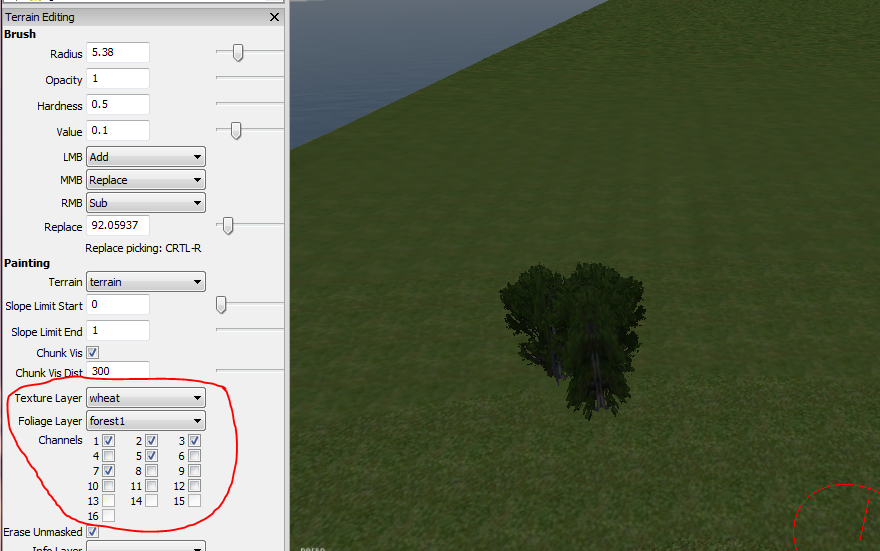Click the "Replace picking: CRTL-R" text
Viewport: 880px width, 551px height.
point(143,248)
